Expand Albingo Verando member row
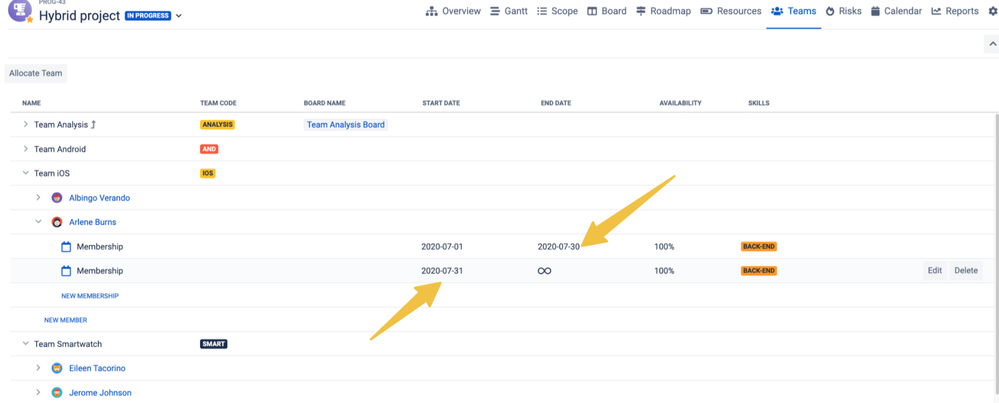The width and height of the screenshot is (999, 403). pyautogui.click(x=38, y=198)
